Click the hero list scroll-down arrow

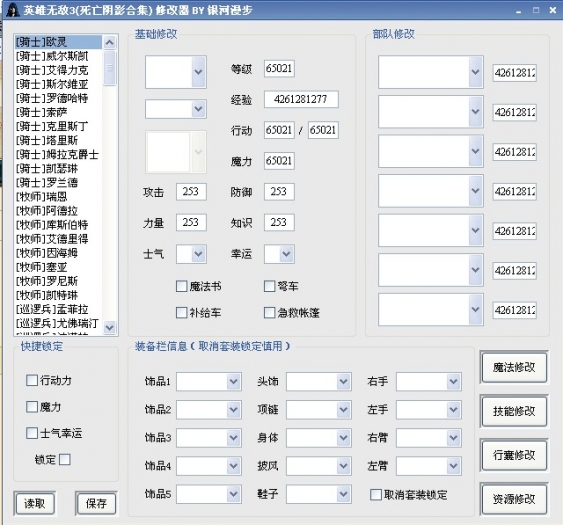coord(110,327)
